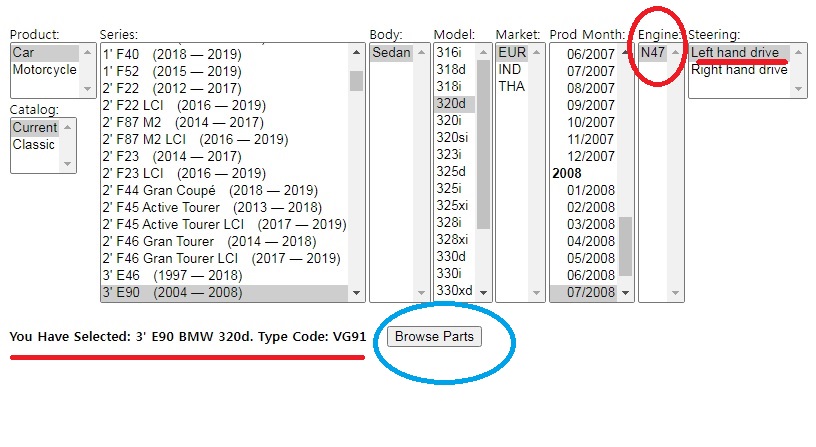Image resolution: width=816 pixels, height=447 pixels.
Task: Select THA market
Action: tap(513, 86)
